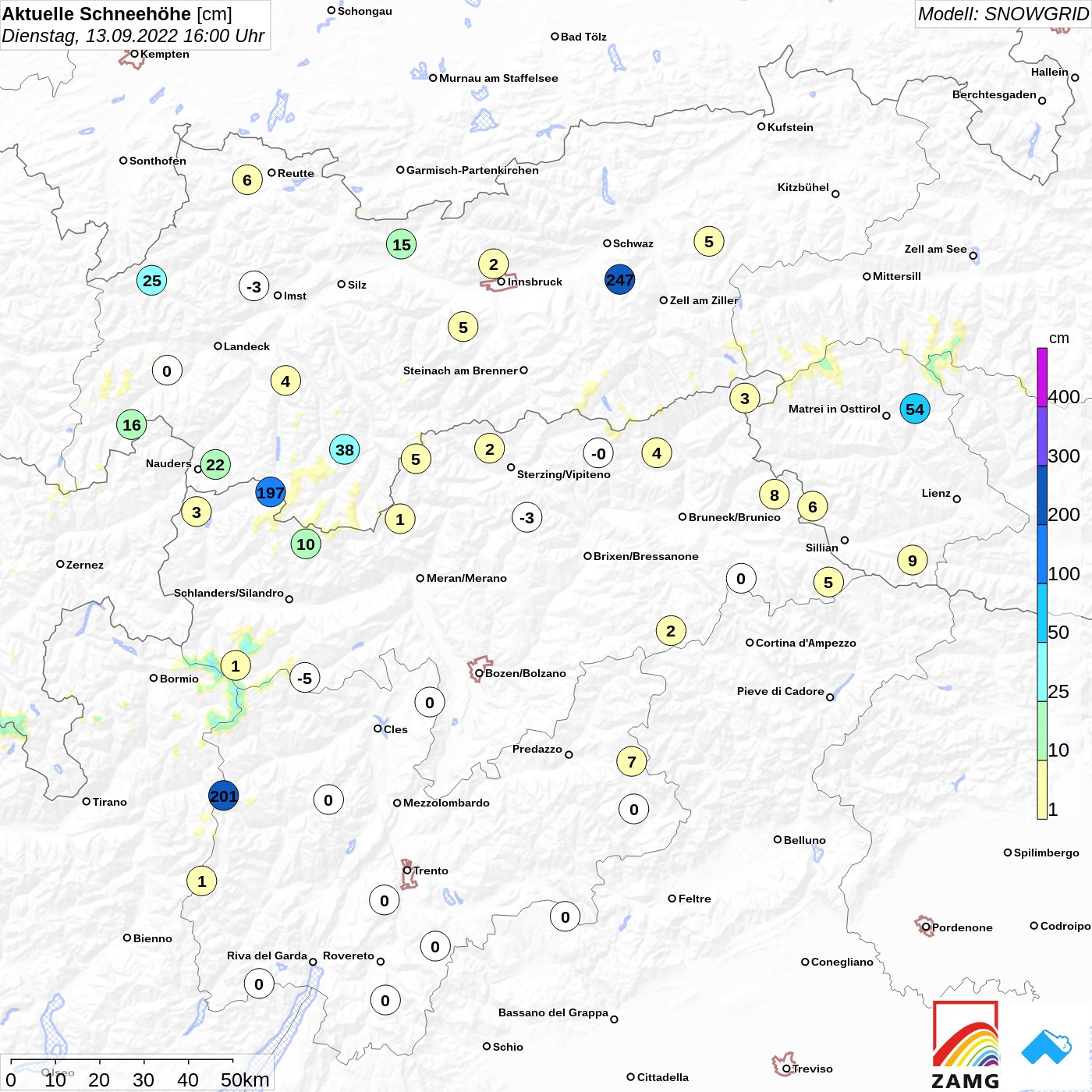The width and height of the screenshot is (1092, 1092).
Task: Click the date 'Dienstag, 13.09.2022 16:00 Uhr'
Action: (133, 36)
